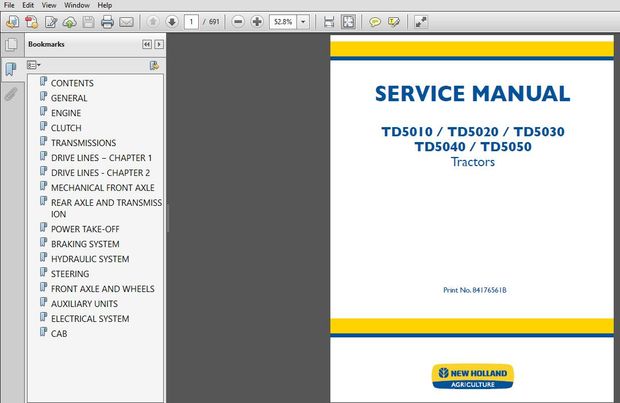Select DRIVE LINES - CHAPTER 2 bookmark

click(x=100, y=173)
